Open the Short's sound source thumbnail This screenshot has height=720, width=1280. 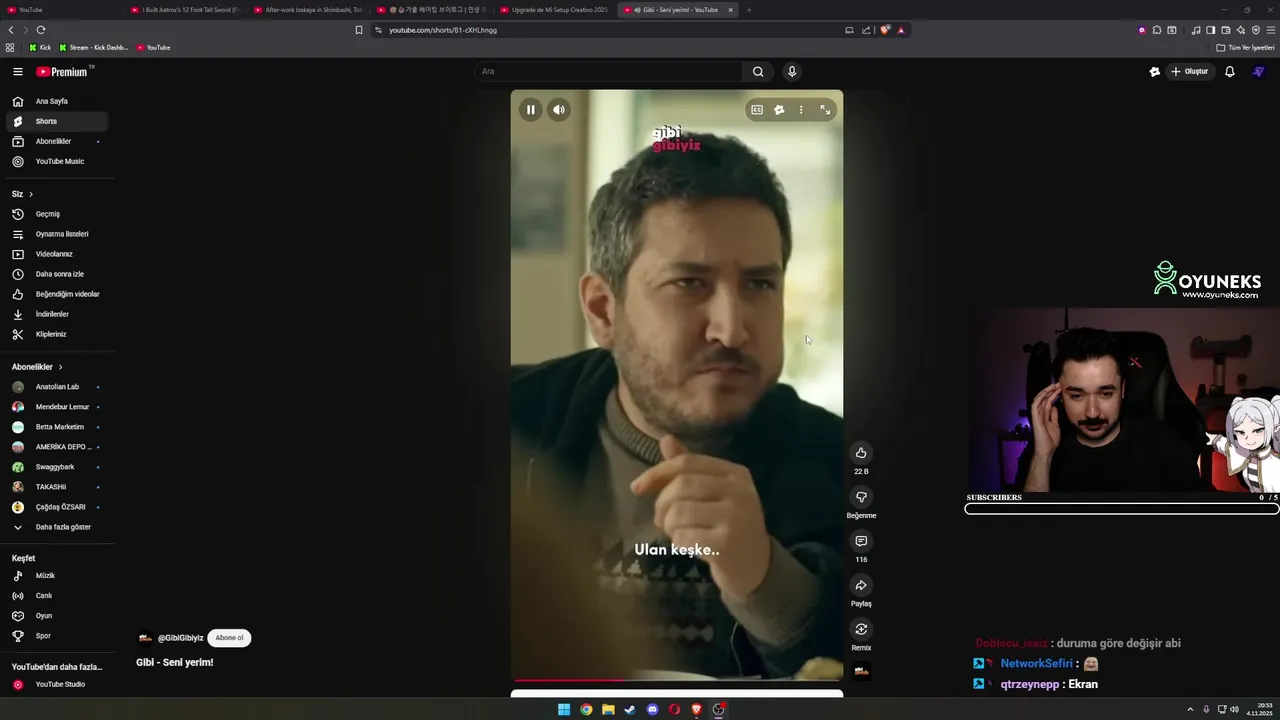tap(861, 671)
